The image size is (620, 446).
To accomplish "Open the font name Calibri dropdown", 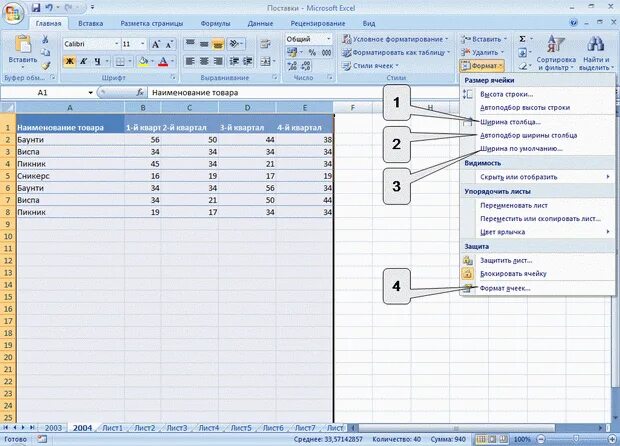I will [117, 44].
